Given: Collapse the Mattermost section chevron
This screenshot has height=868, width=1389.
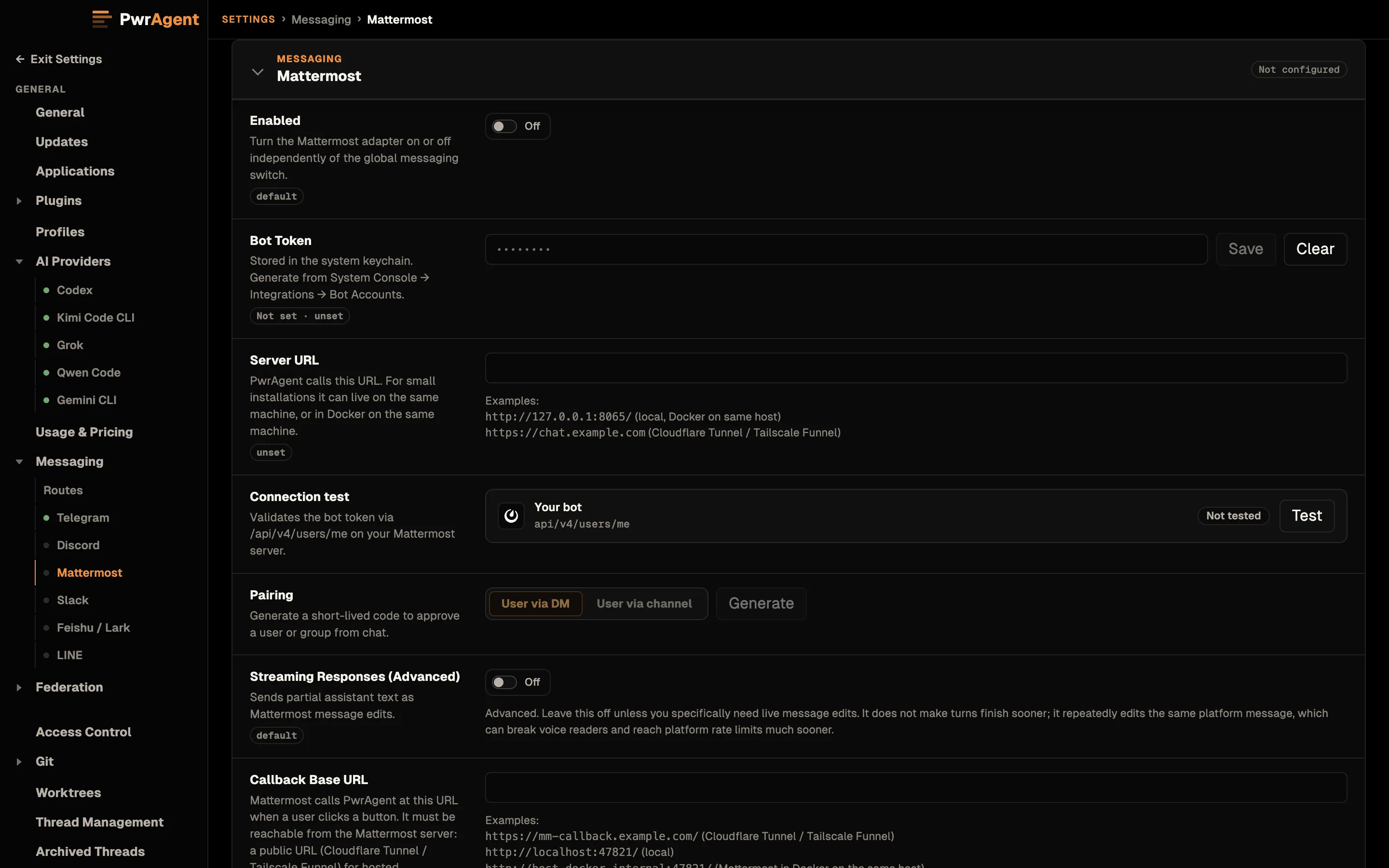Looking at the screenshot, I should pos(258,72).
